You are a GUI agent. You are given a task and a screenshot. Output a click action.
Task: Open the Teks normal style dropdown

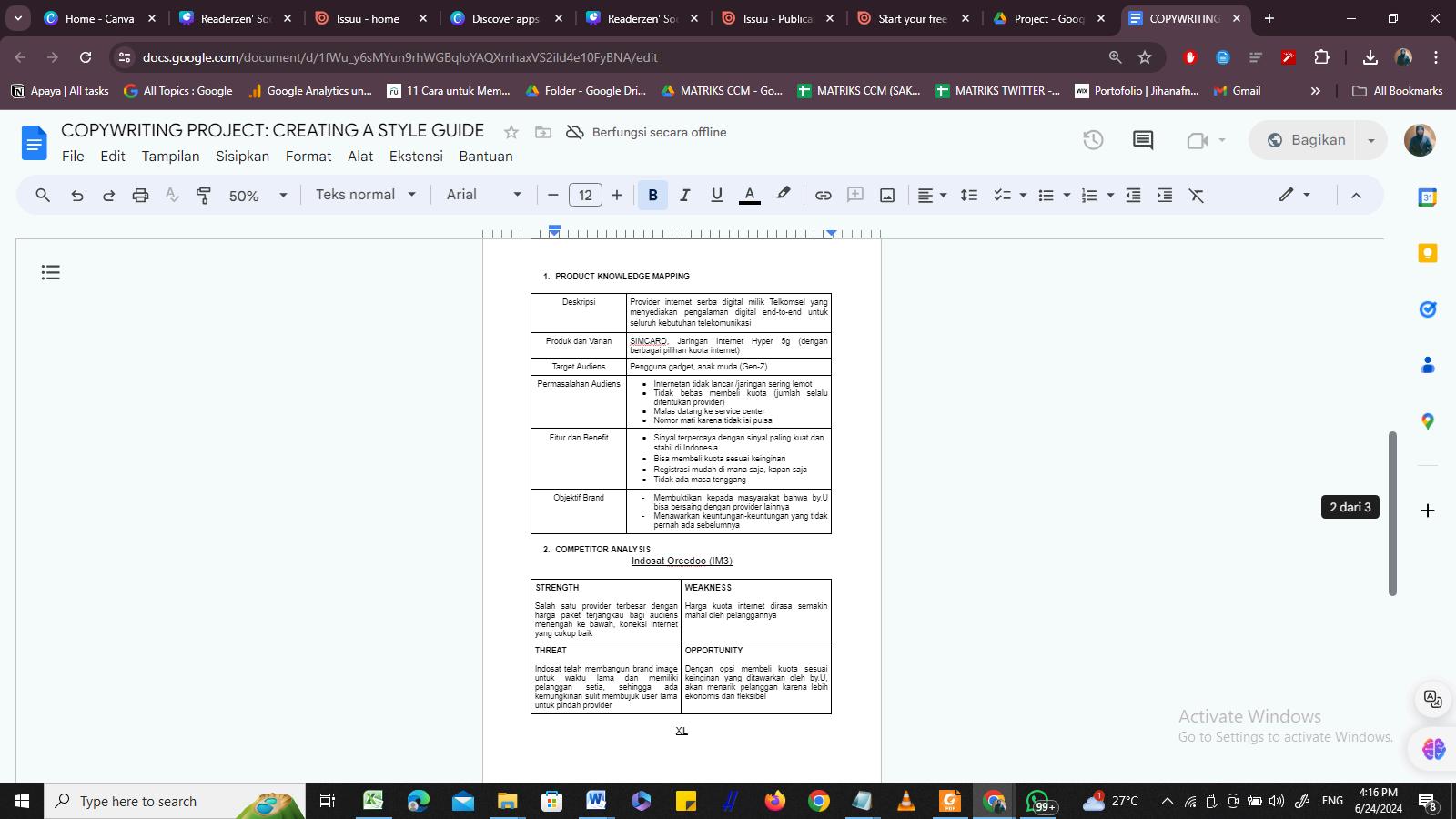click(x=366, y=195)
